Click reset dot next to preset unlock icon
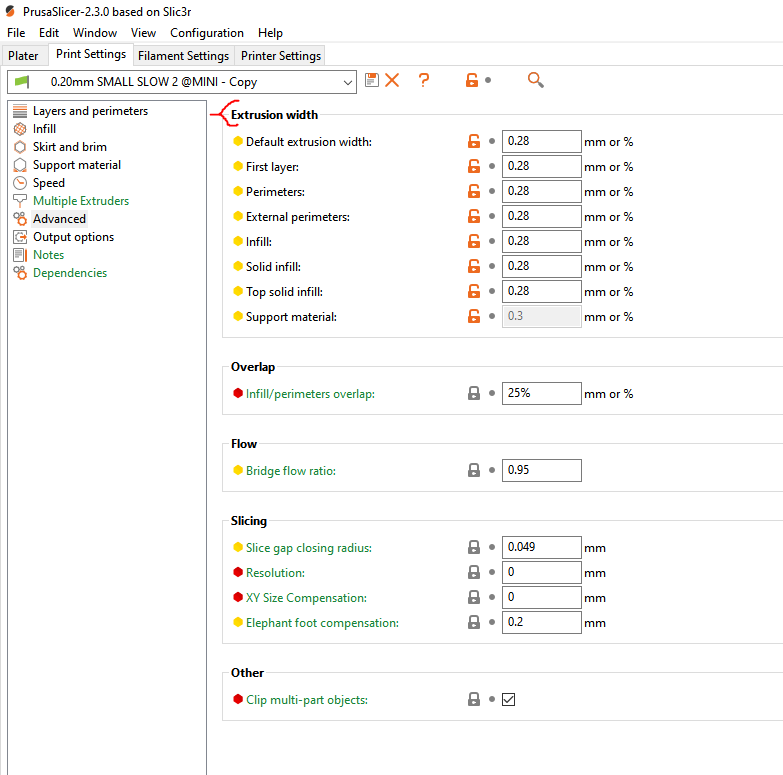 coord(488,80)
